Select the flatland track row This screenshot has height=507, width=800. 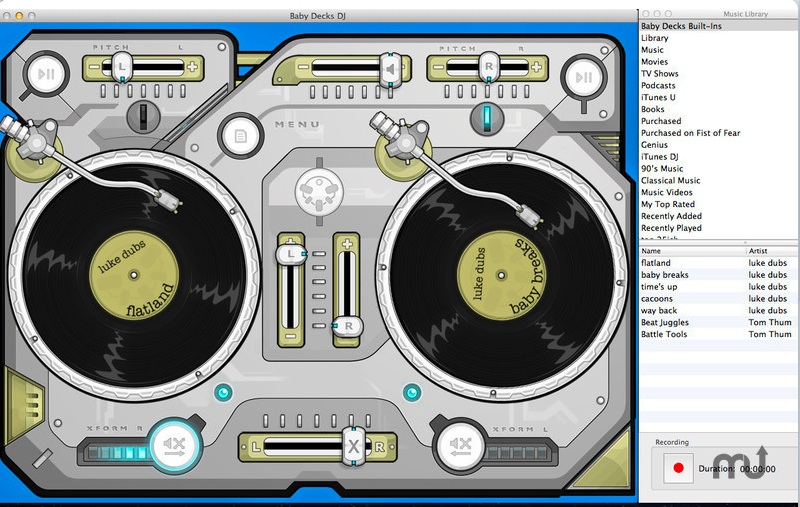point(718,263)
